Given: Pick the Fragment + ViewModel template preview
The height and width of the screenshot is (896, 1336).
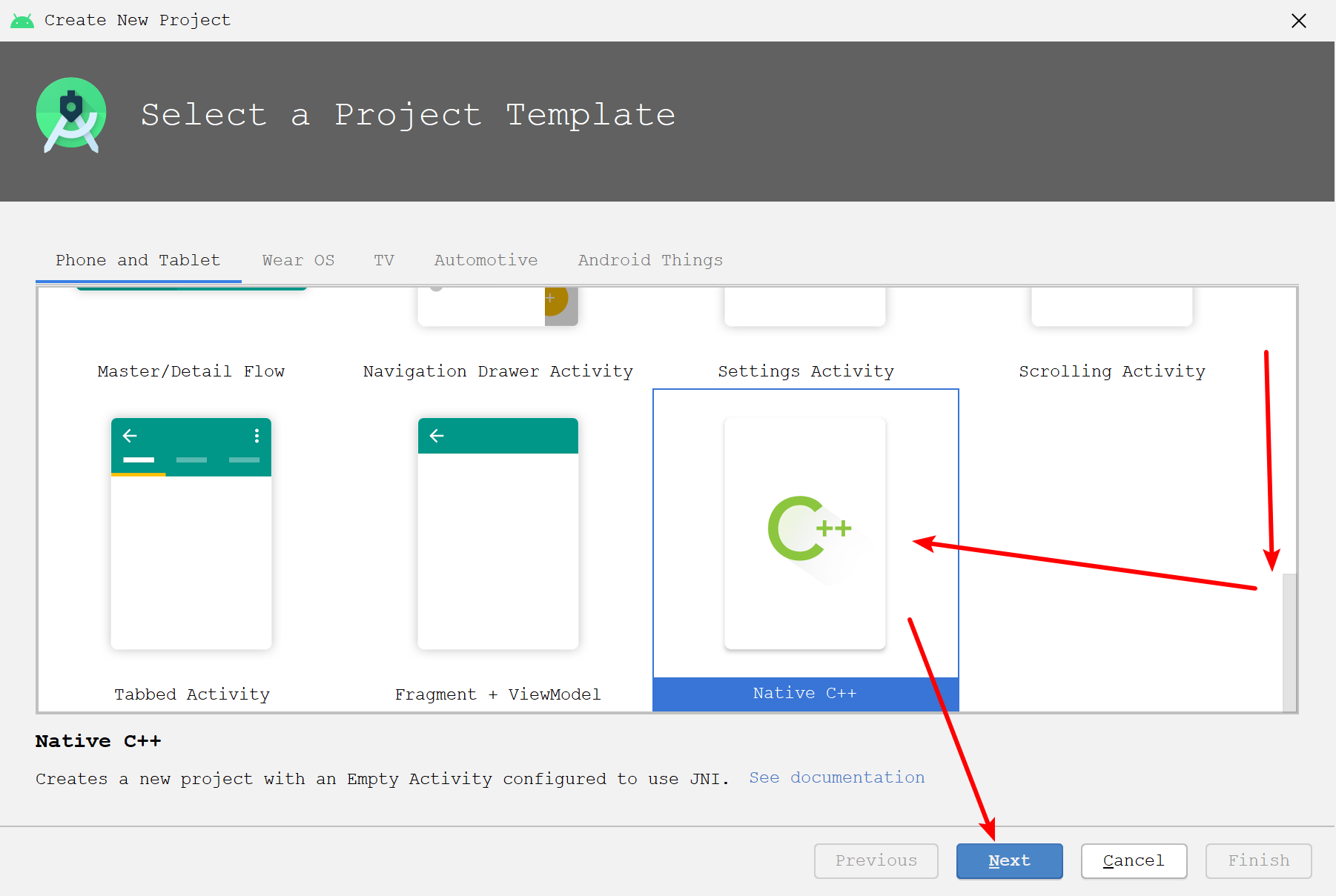Looking at the screenshot, I should tap(497, 534).
